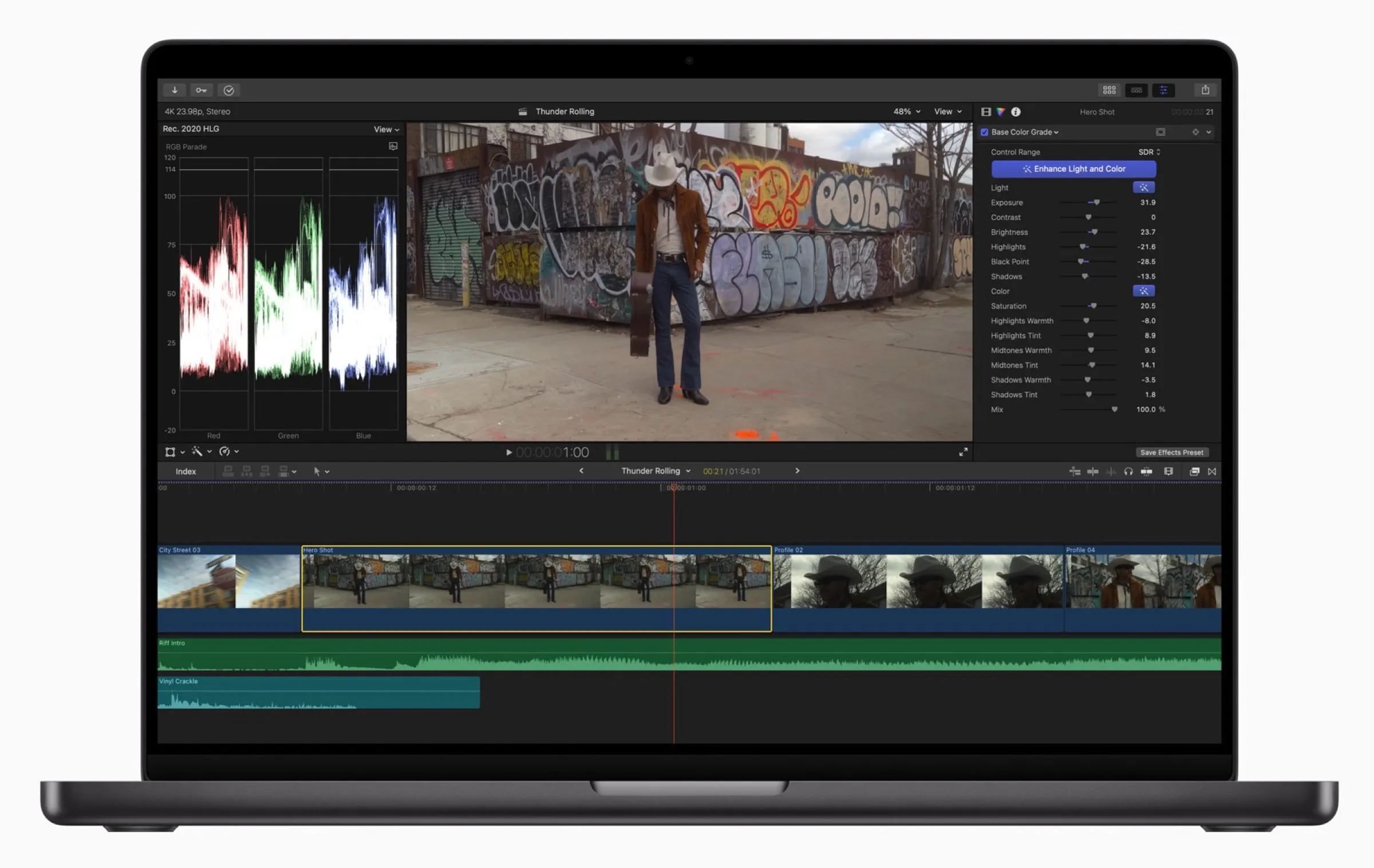Image resolution: width=1374 pixels, height=868 pixels.
Task: Toggle audio skimming with the headphones icon
Action: point(1128,471)
